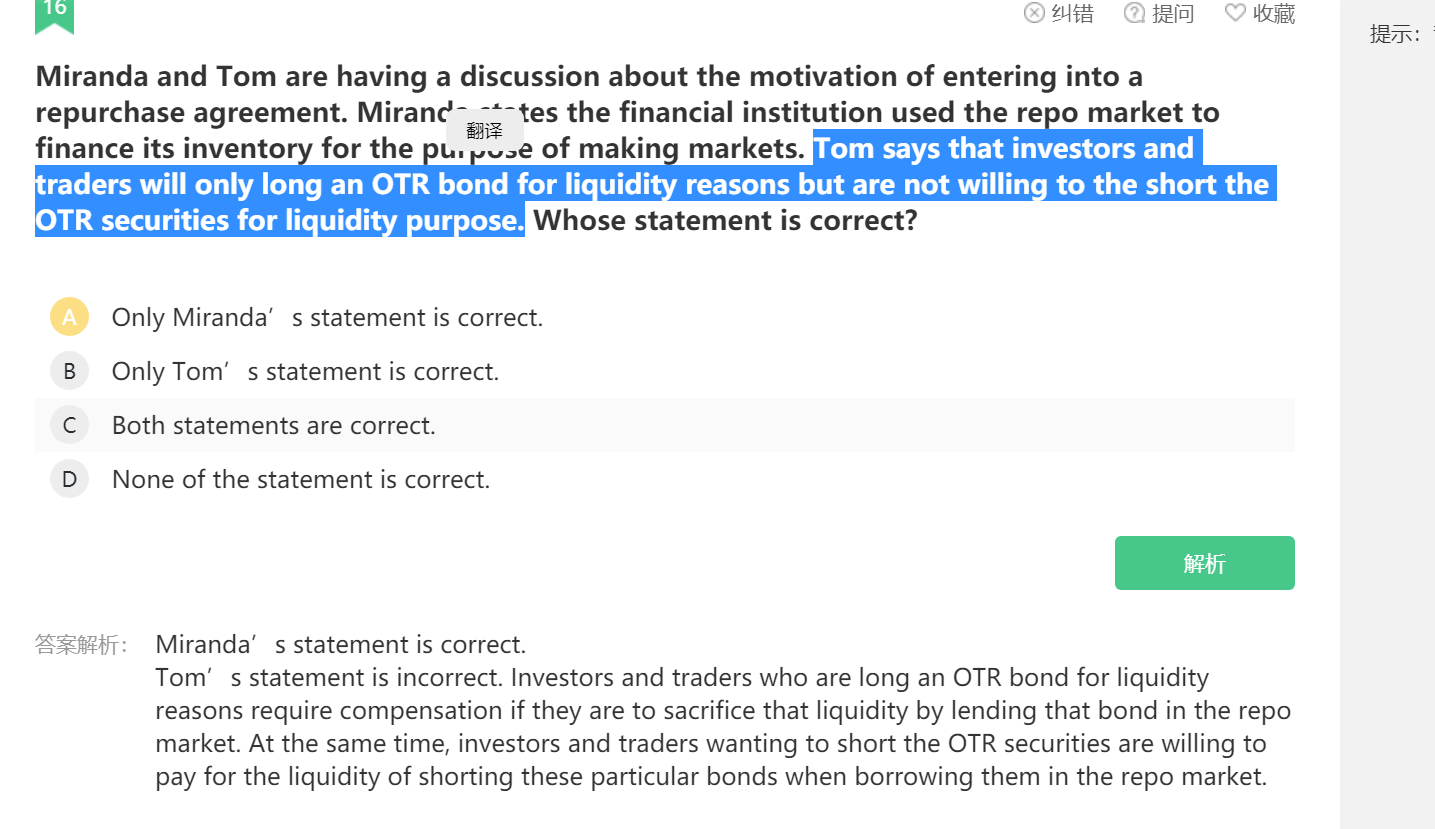The height and width of the screenshot is (829, 1435).
Task: Click the 纠错 error-report circle icon
Action: 1034,13
